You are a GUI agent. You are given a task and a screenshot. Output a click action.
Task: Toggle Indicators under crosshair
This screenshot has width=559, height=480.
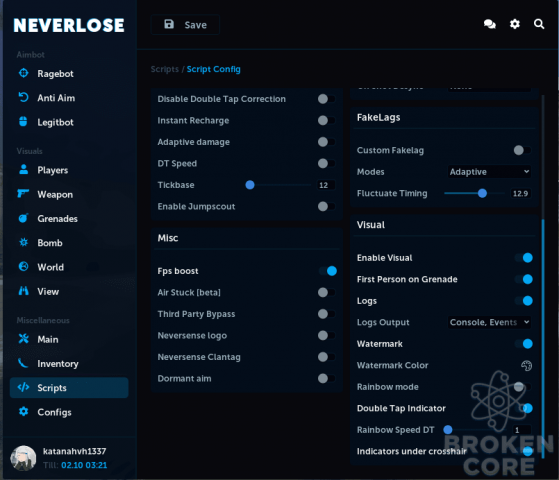pyautogui.click(x=523, y=451)
